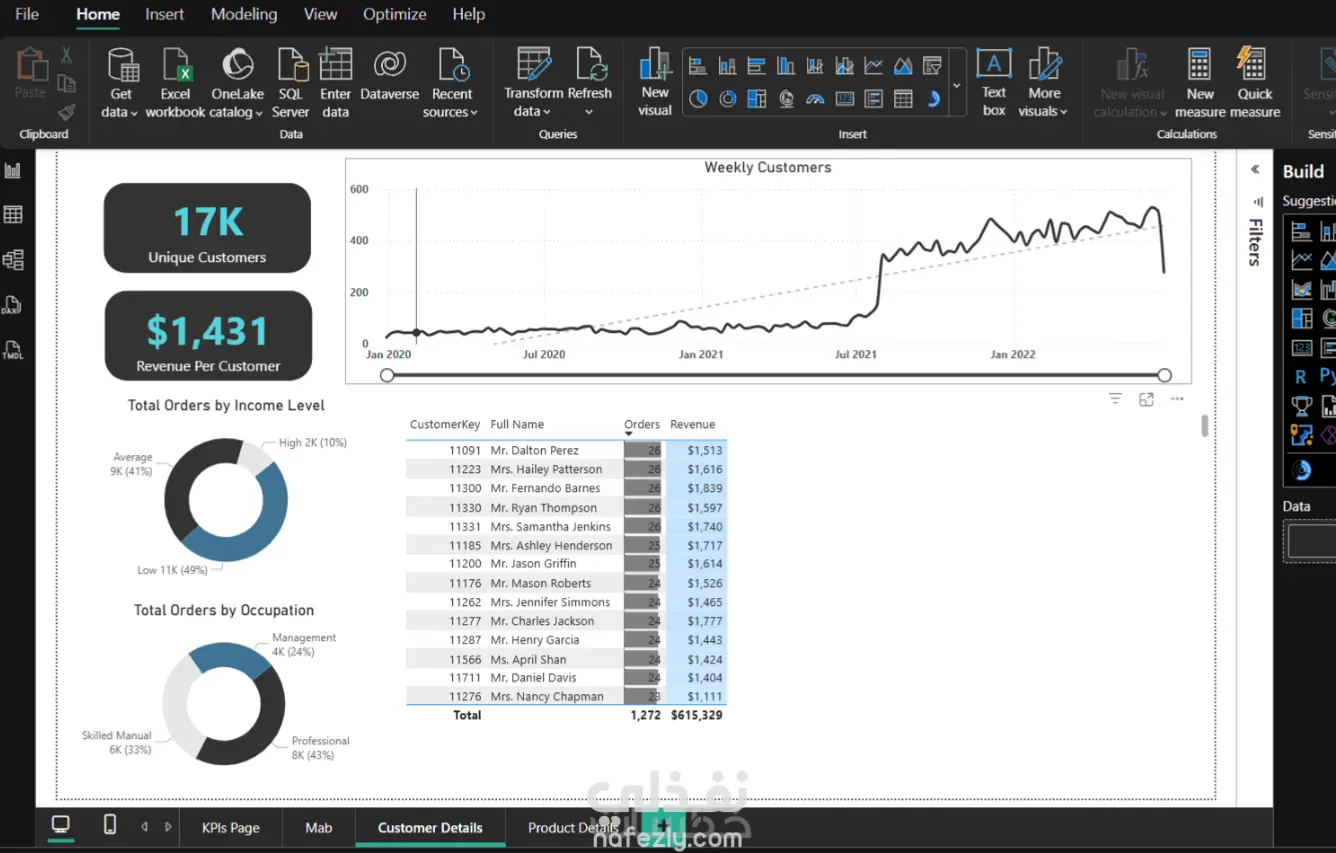Insert a table visual from the ribbon gallery
Image resolution: width=1336 pixels, height=853 pixels.
click(903, 98)
